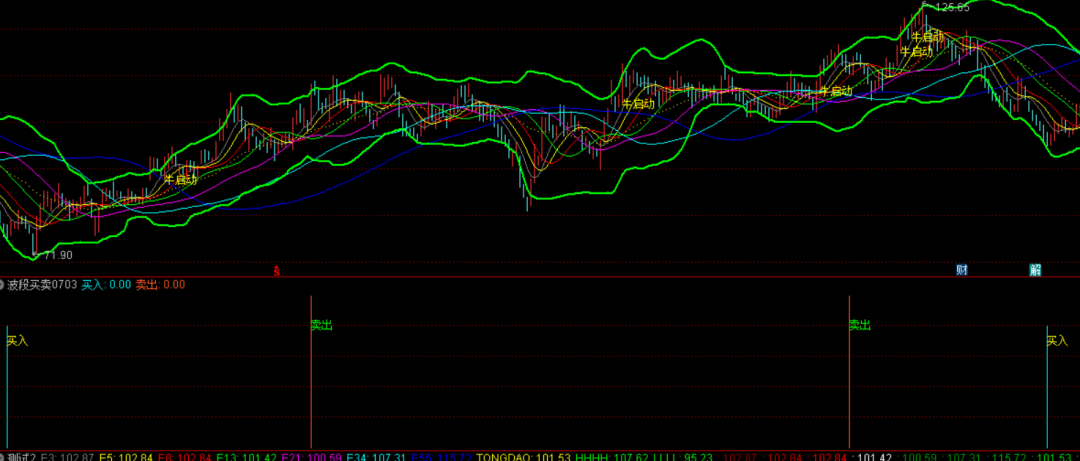Click the earliest 牛启动 signal after the 71.90 low
The width and height of the screenshot is (1080, 461).
pyautogui.click(x=180, y=179)
